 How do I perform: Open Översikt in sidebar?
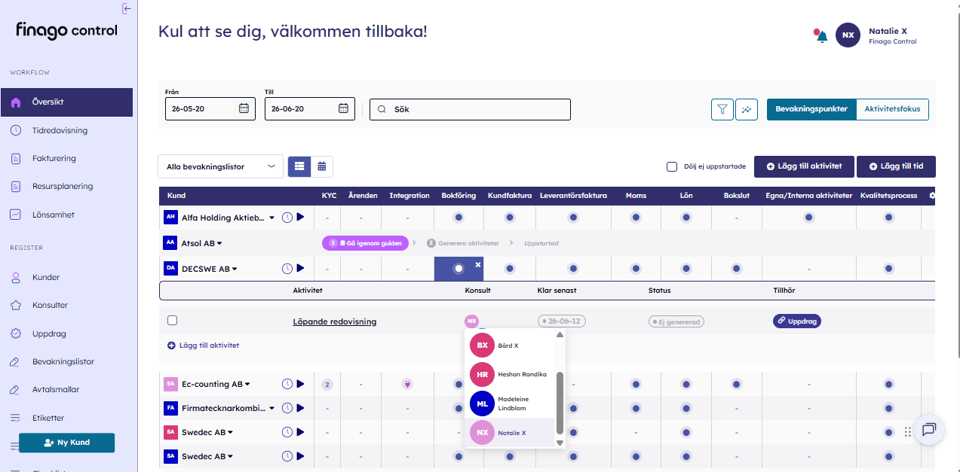[66, 102]
